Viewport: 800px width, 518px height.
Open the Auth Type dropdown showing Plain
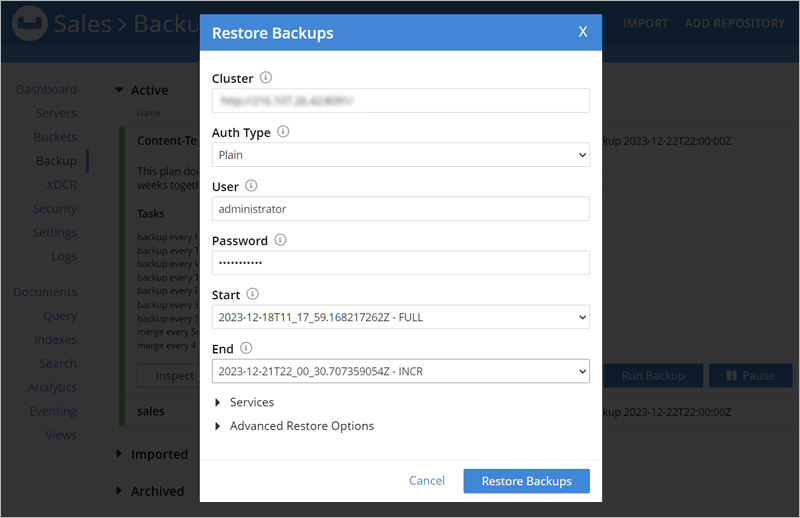(401, 155)
